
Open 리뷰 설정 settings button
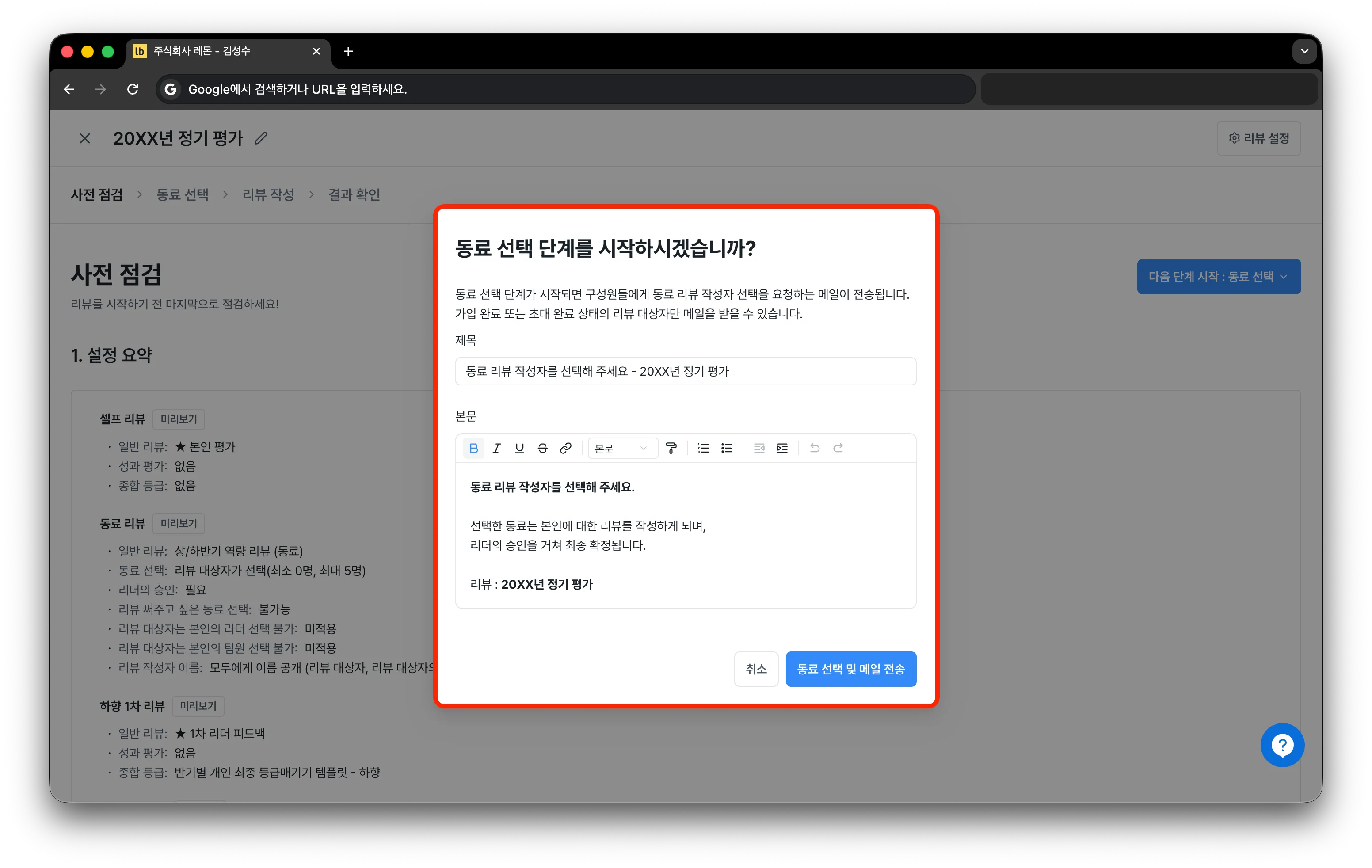[x=1258, y=138]
